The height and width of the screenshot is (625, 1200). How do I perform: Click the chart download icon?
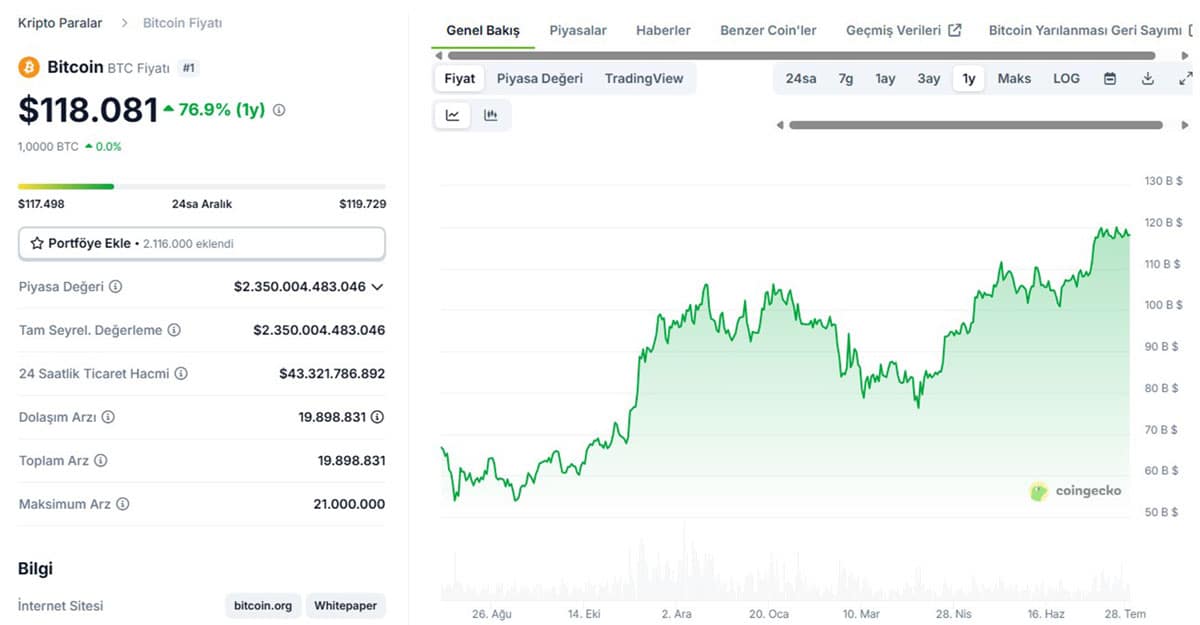[1148, 77]
